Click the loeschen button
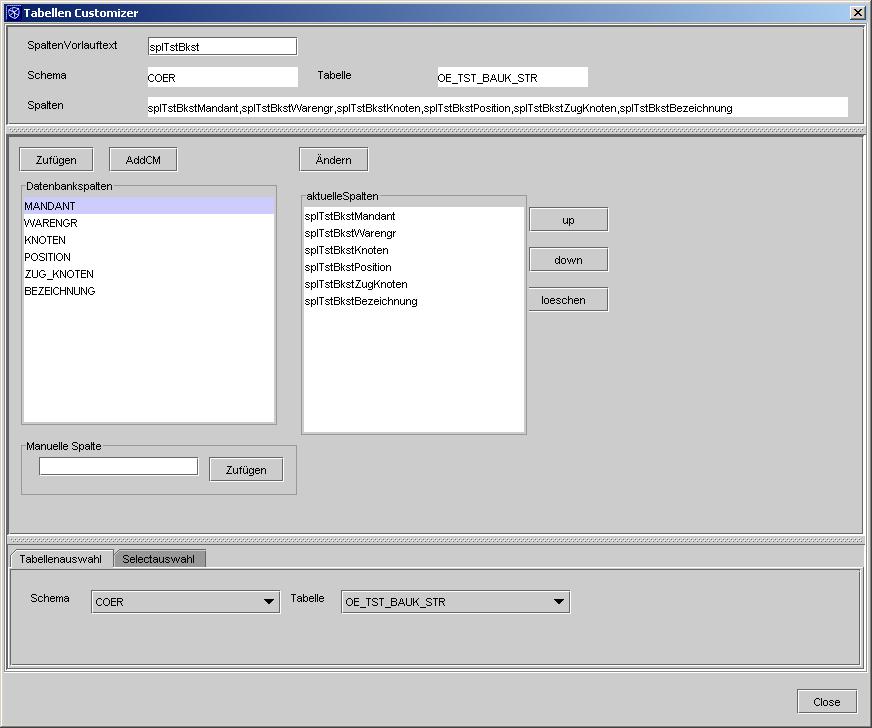 pyautogui.click(x=568, y=300)
